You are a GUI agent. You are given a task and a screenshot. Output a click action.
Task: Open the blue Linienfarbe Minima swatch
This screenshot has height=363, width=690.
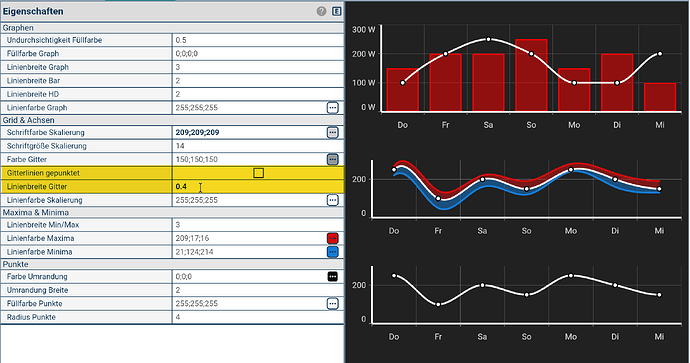point(333,252)
